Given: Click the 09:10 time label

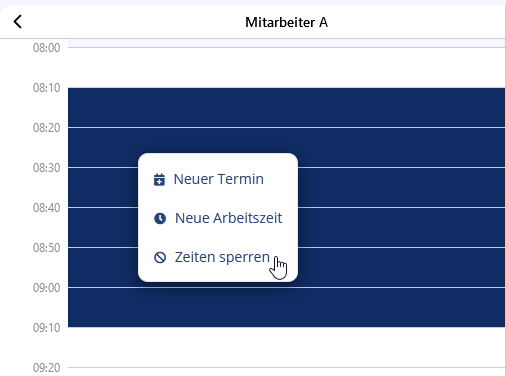Looking at the screenshot, I should (47, 328).
